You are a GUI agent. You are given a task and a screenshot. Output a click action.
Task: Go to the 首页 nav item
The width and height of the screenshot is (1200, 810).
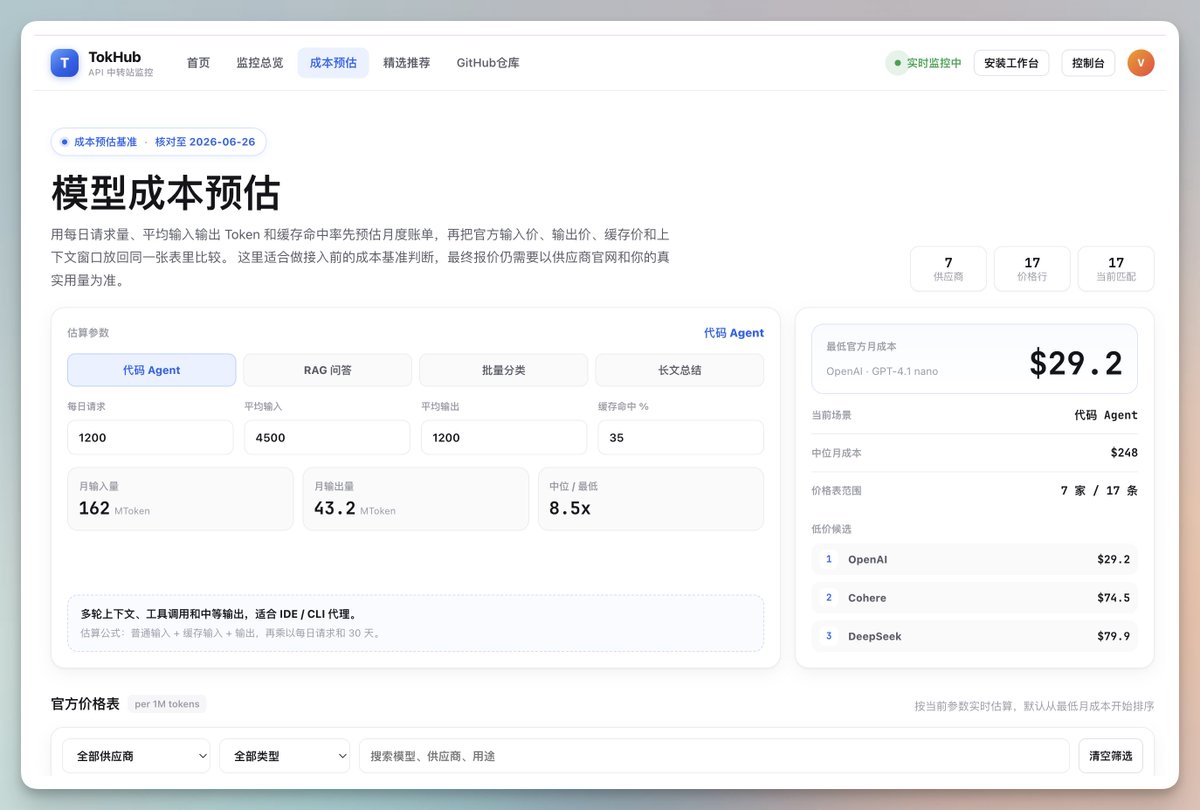click(x=198, y=63)
